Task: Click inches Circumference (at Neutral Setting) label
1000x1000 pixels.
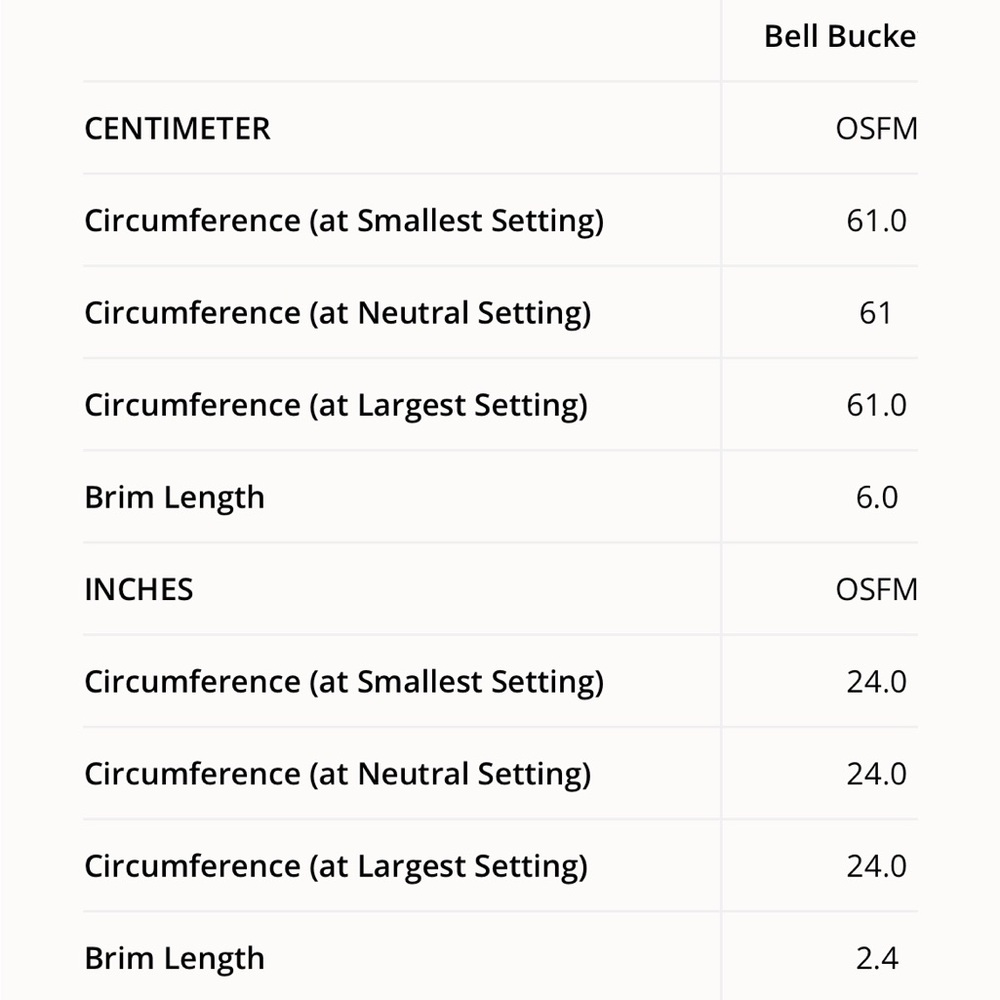Action: point(338,775)
